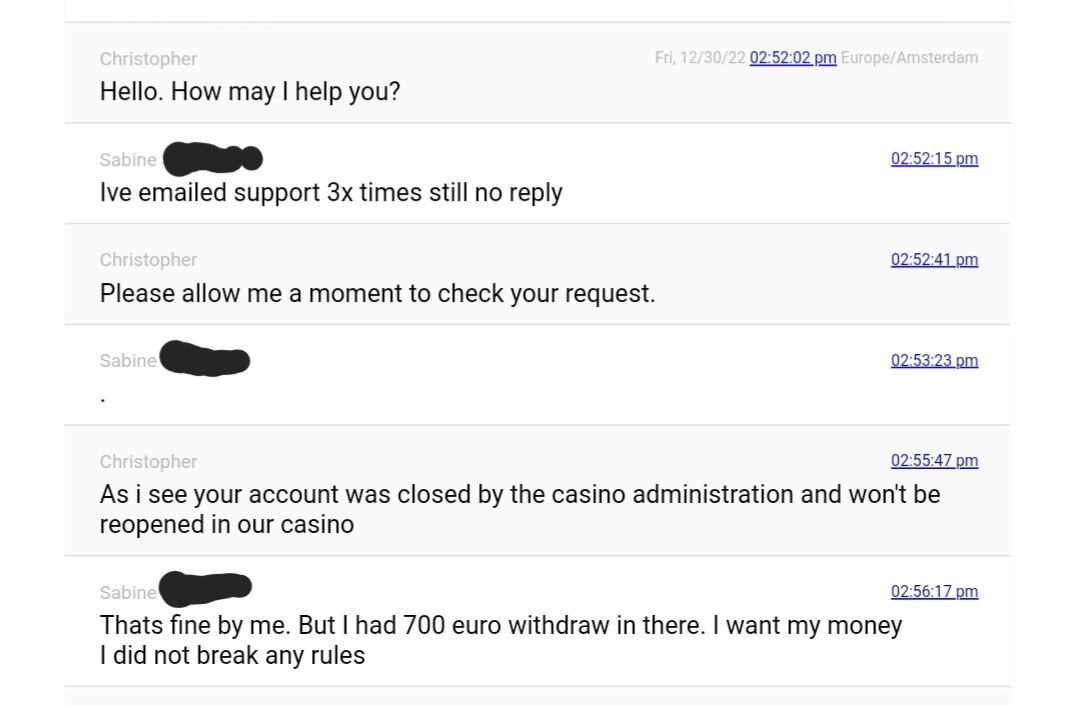Click the Europe/Amsterdam timezone label
This screenshot has width=1077, height=705.
(909, 58)
